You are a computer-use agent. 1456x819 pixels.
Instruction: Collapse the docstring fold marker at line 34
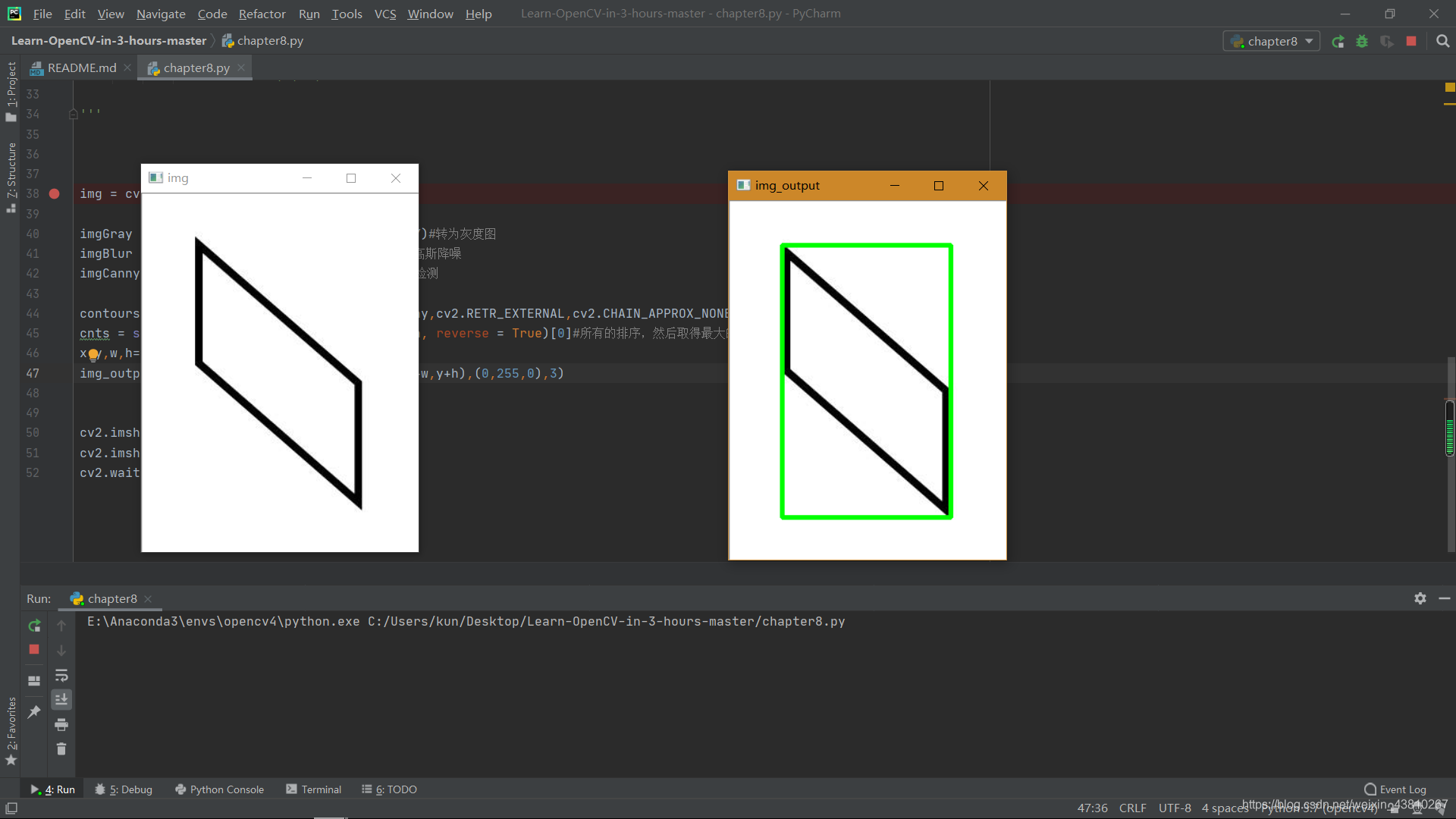tap(74, 114)
